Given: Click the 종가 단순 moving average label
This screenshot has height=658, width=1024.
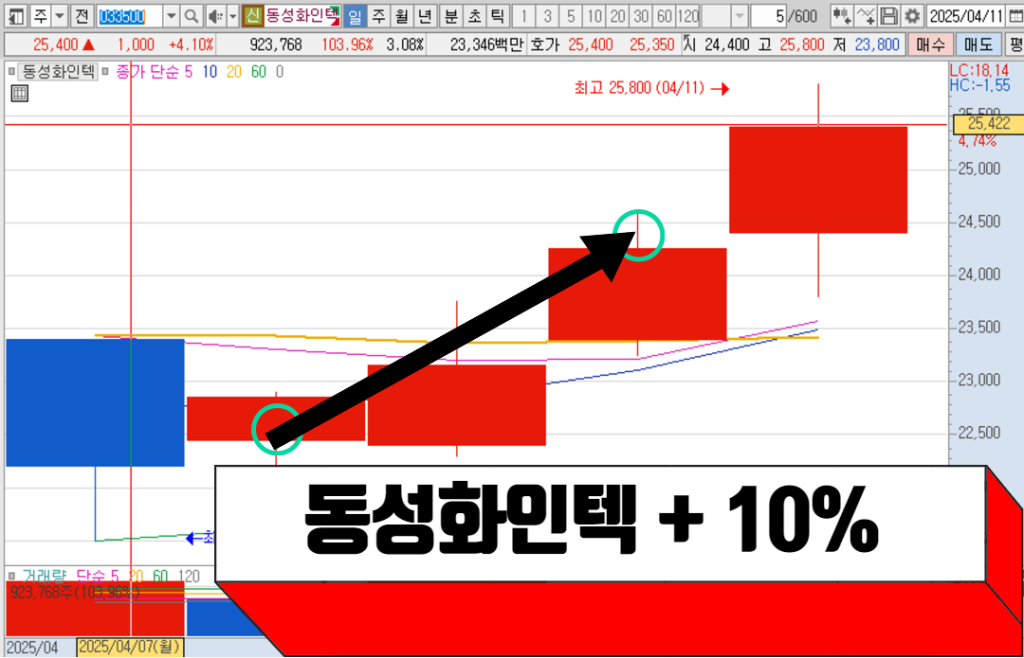Looking at the screenshot, I should pos(148,72).
